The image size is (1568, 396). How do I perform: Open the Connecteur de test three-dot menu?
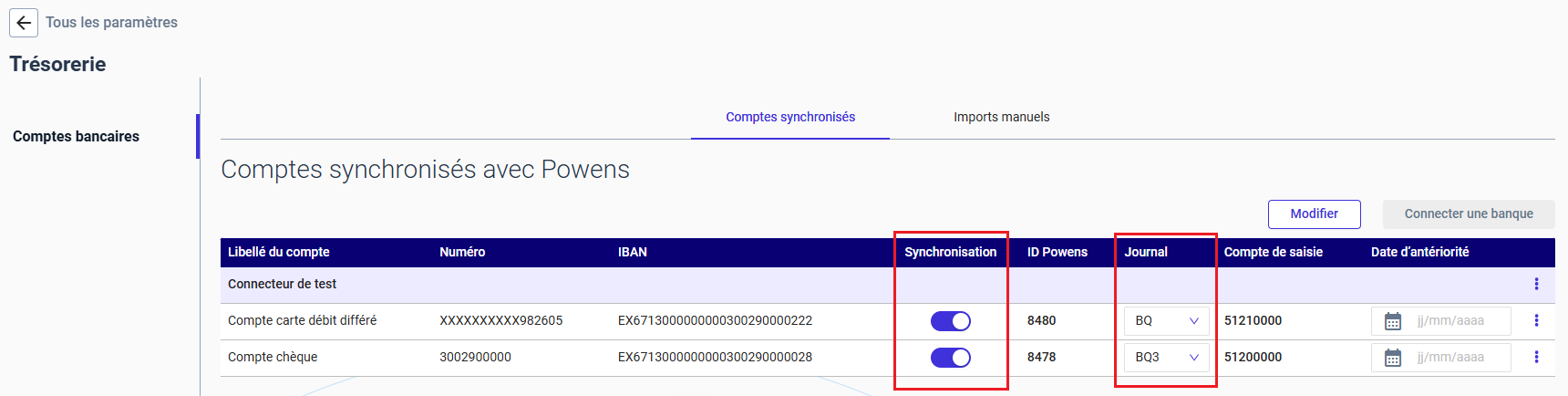tap(1536, 284)
